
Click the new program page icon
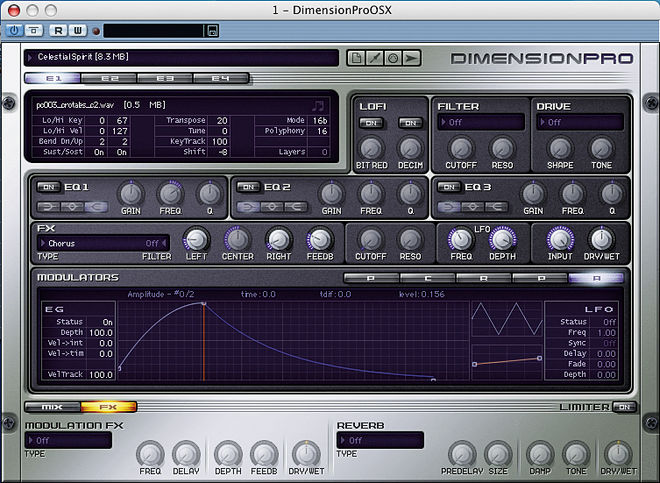point(356,58)
